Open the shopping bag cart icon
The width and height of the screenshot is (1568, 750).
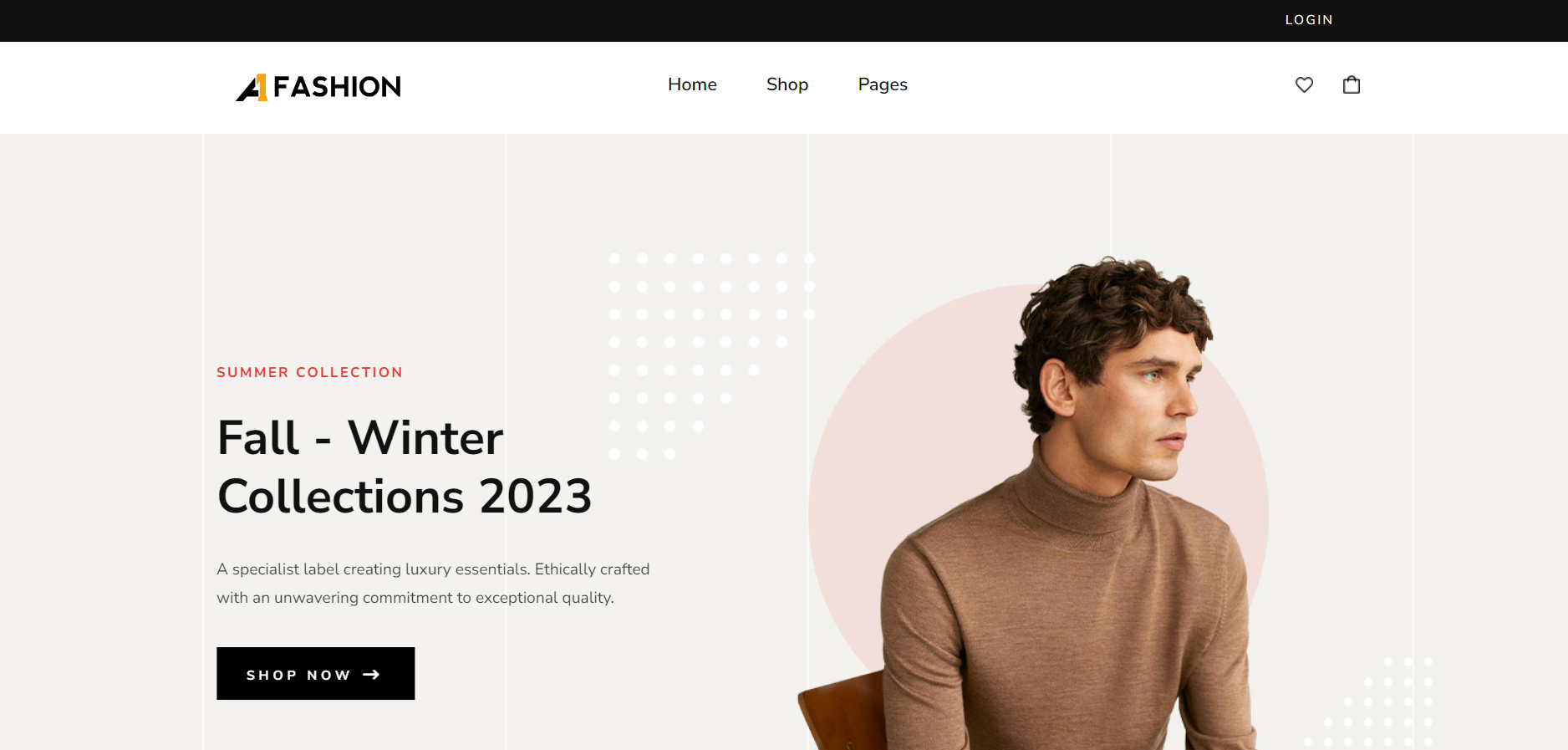point(1352,84)
